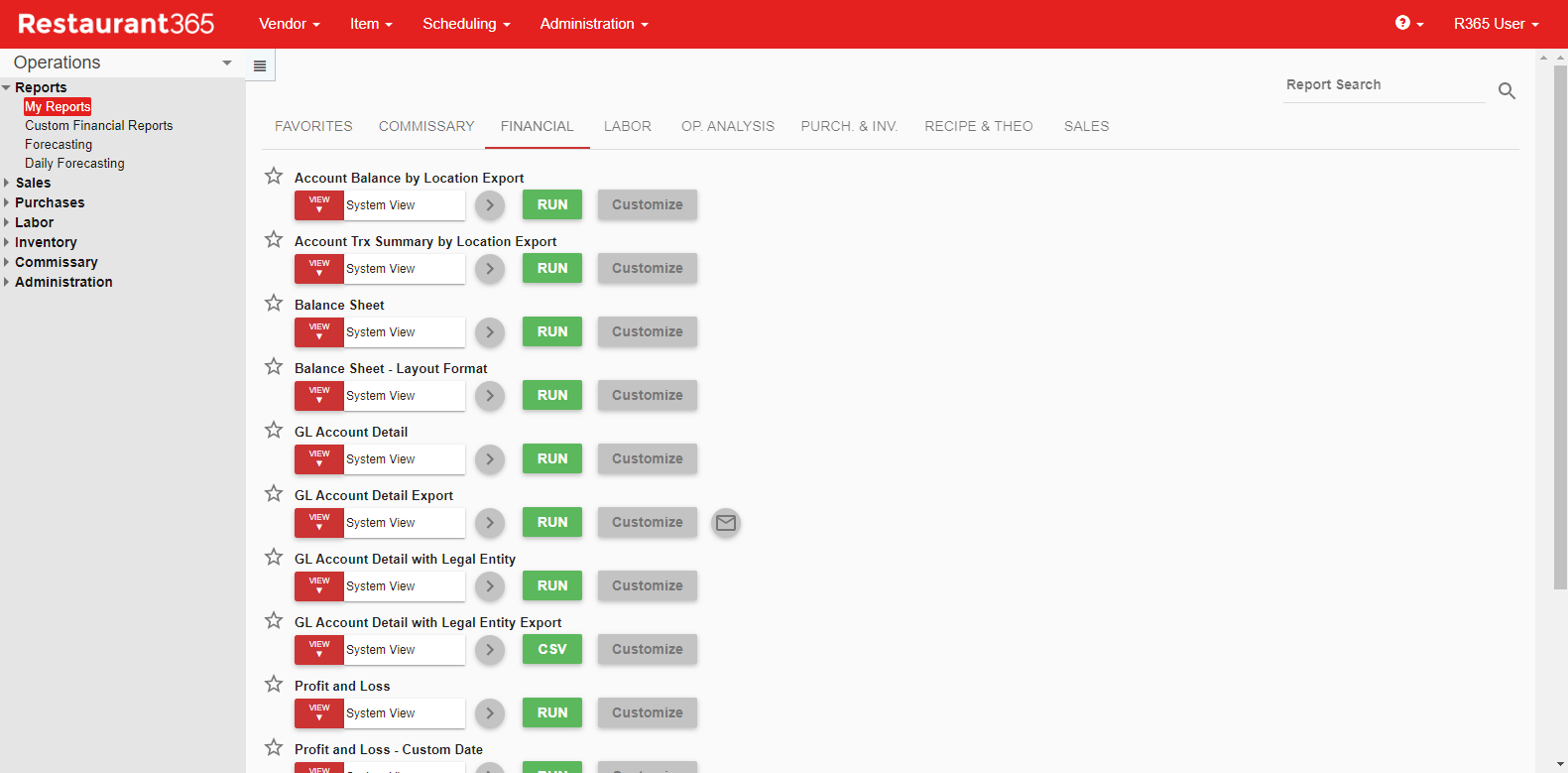1568x773 pixels.
Task: Customize the GL Account Detail report
Action: tap(648, 458)
